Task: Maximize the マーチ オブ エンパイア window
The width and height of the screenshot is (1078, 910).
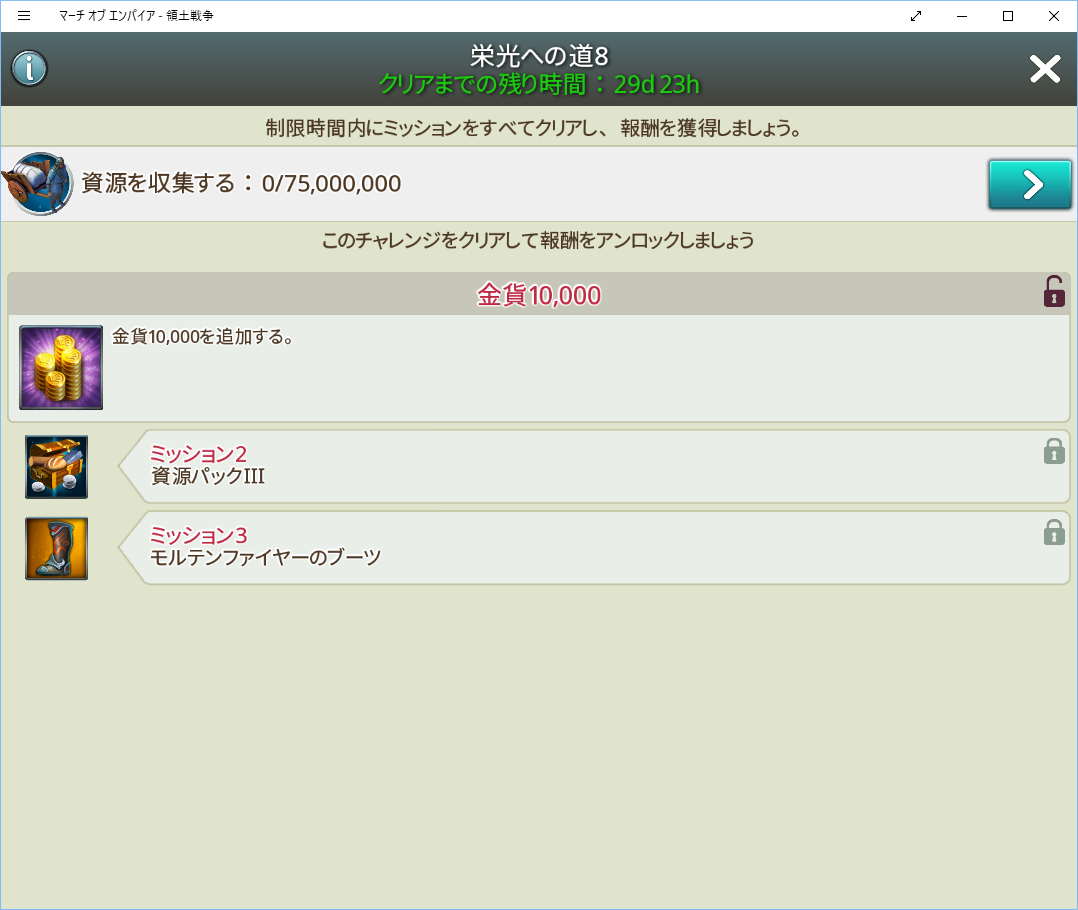Action: pos(1008,16)
